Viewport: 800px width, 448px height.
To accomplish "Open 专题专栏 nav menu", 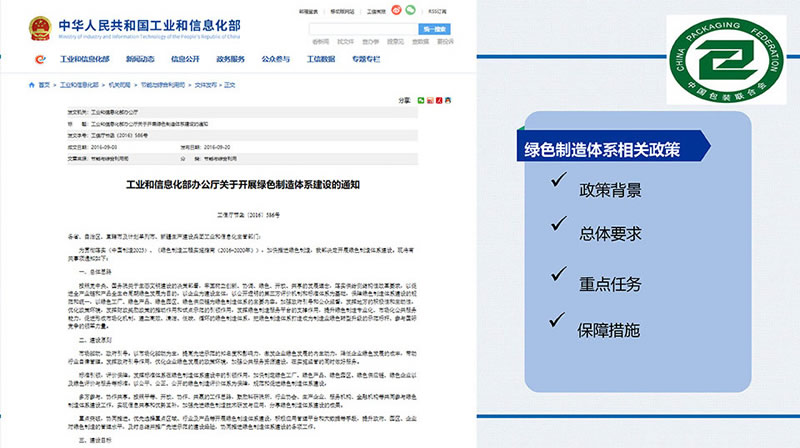I will point(366,59).
